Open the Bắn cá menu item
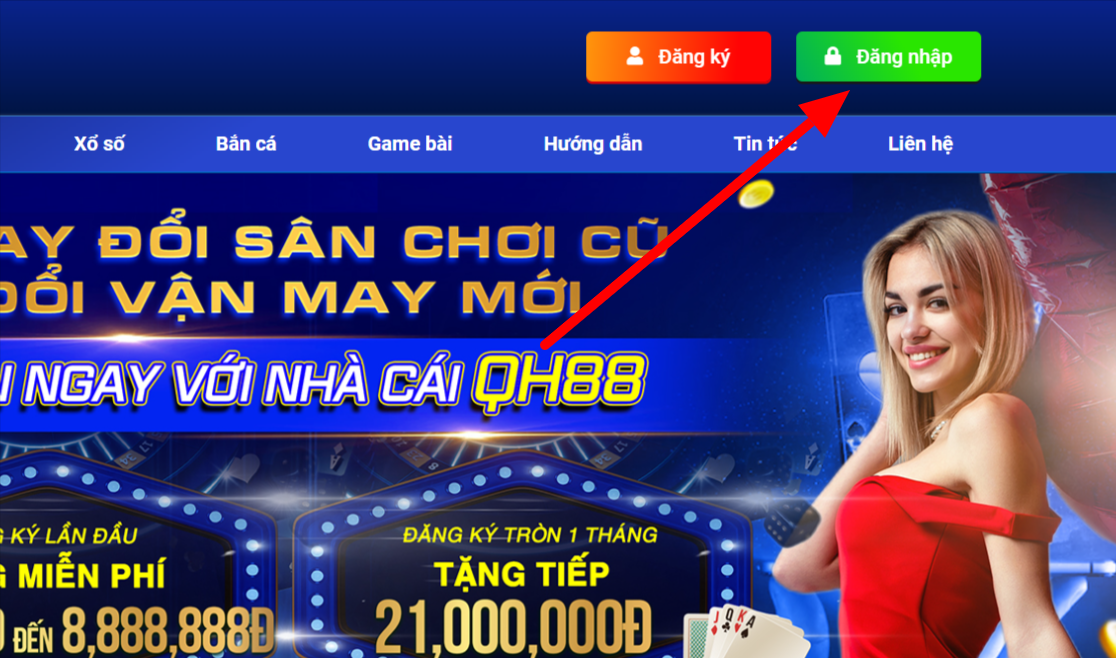This screenshot has height=658, width=1116. click(x=246, y=144)
